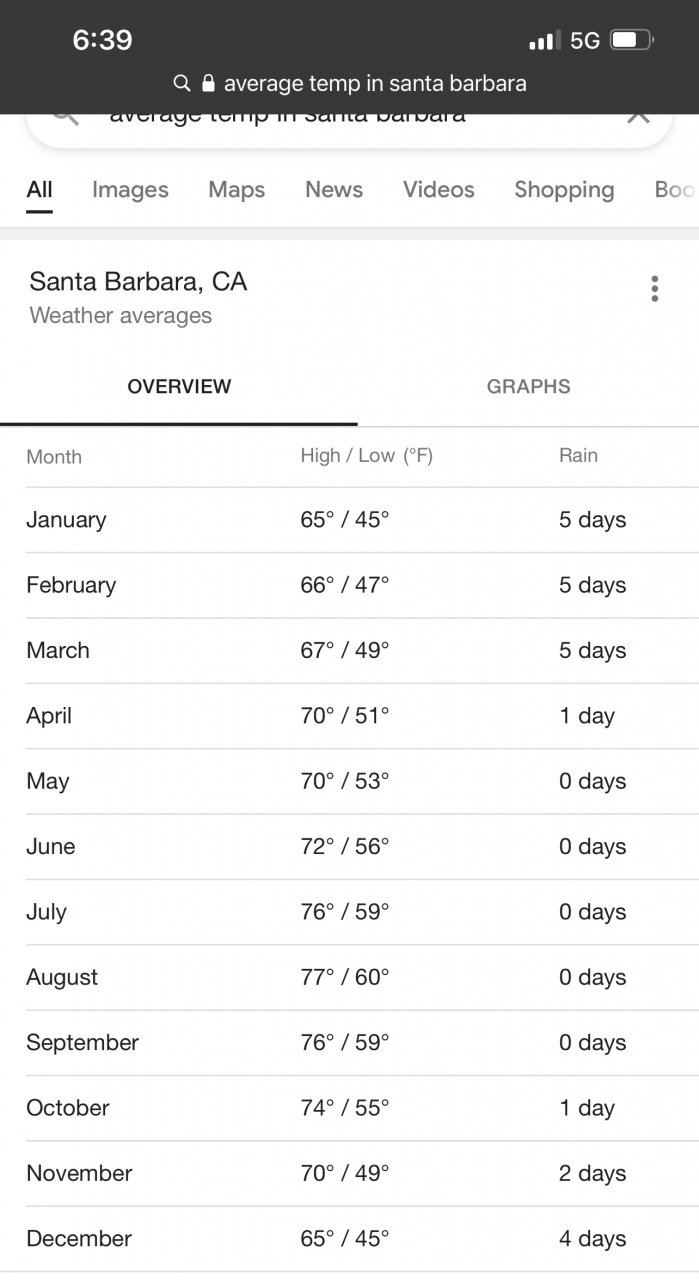Tap the three-dot more options icon
The image size is (699, 1280).
tap(654, 289)
